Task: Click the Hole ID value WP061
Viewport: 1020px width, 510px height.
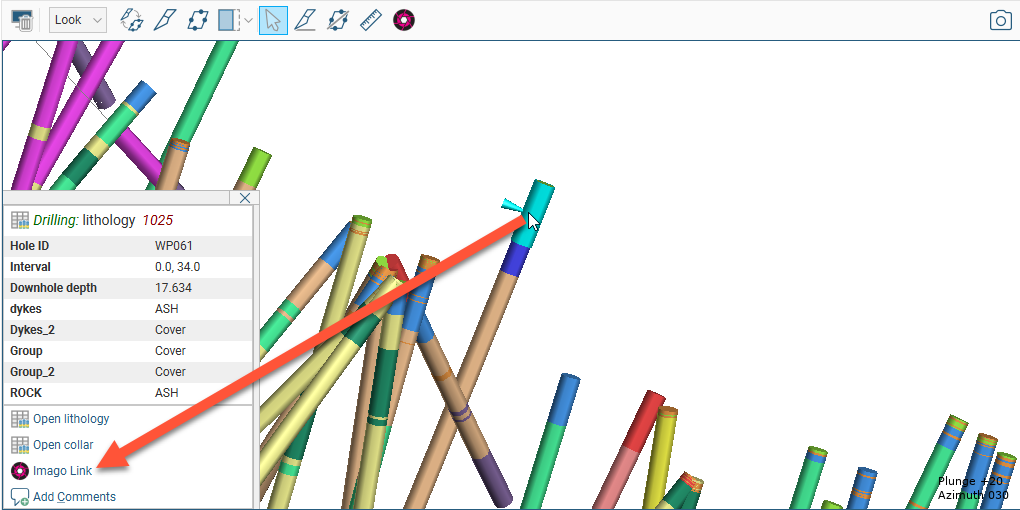Action: point(174,246)
